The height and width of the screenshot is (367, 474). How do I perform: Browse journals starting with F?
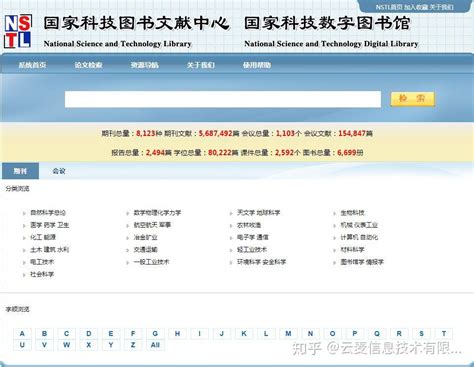pyautogui.click(x=133, y=334)
